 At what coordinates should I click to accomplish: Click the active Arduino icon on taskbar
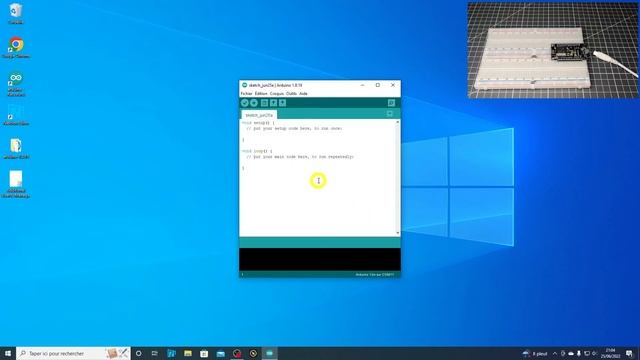270,353
